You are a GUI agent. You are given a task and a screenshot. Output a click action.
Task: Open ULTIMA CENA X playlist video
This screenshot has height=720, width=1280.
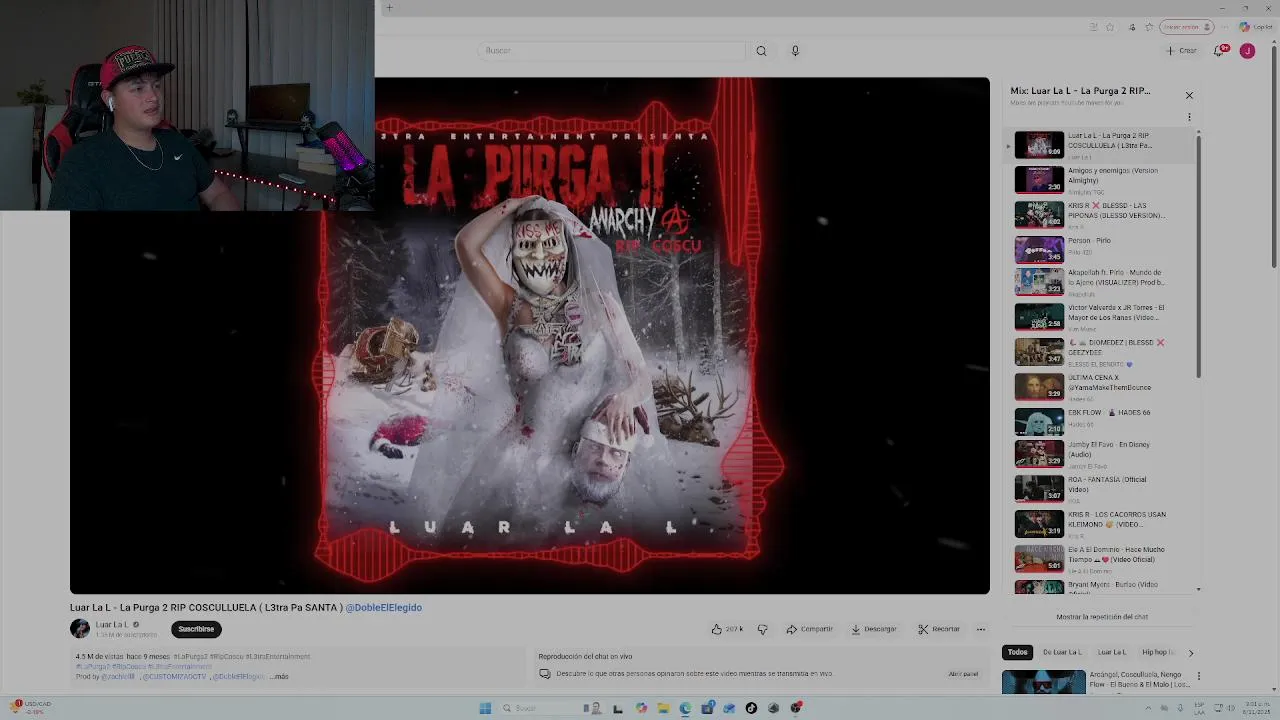[1100, 386]
